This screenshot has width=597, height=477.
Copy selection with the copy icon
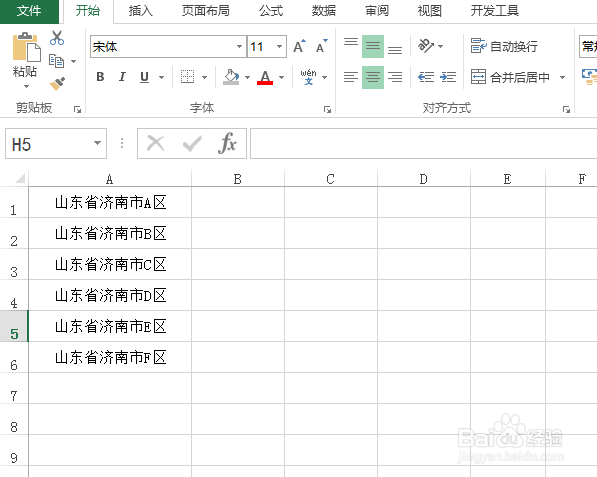[x=56, y=61]
